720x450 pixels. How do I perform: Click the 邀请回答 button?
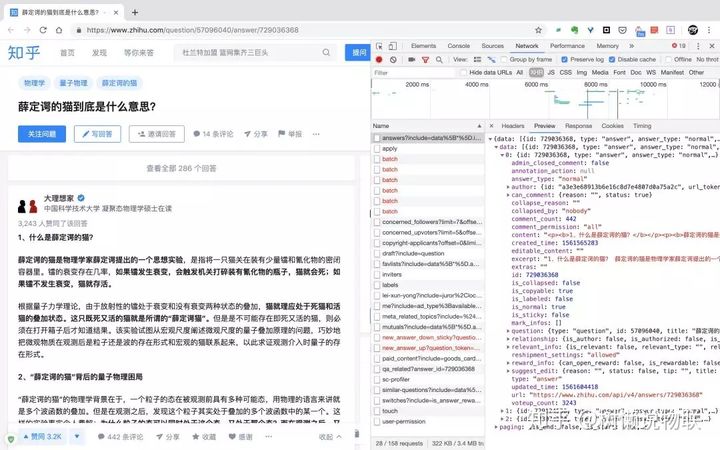pyautogui.click(x=157, y=134)
